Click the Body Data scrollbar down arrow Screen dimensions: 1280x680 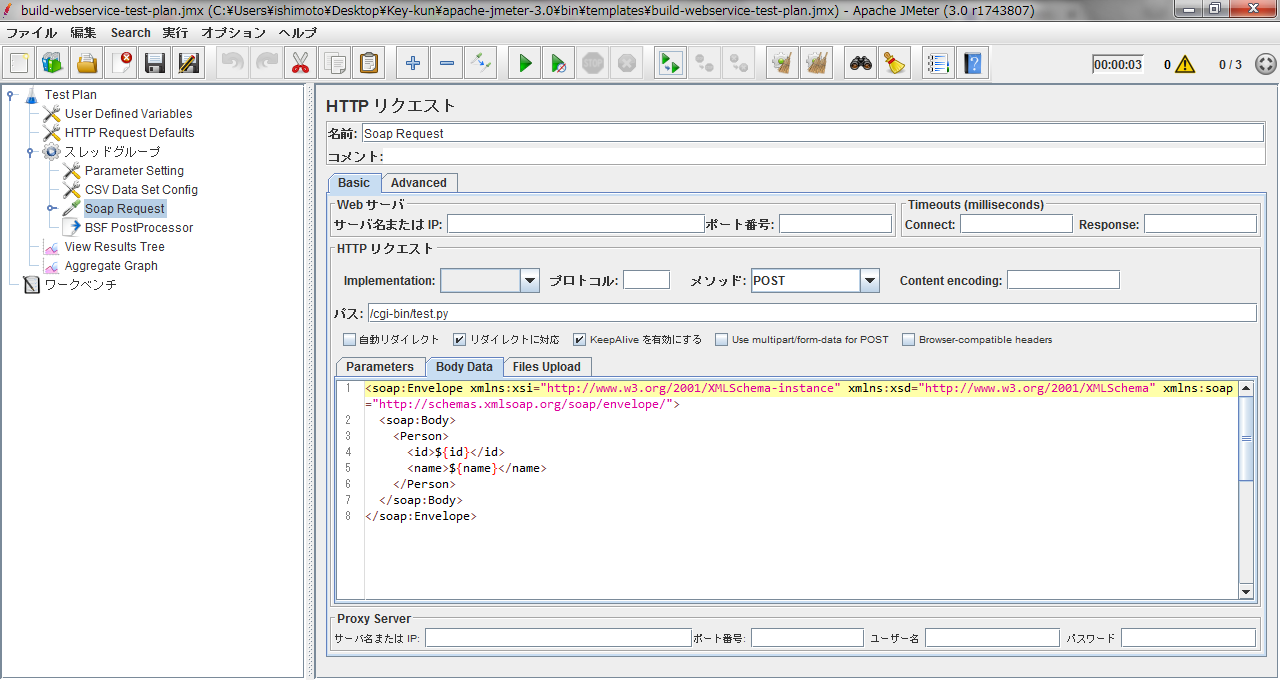[1246, 592]
